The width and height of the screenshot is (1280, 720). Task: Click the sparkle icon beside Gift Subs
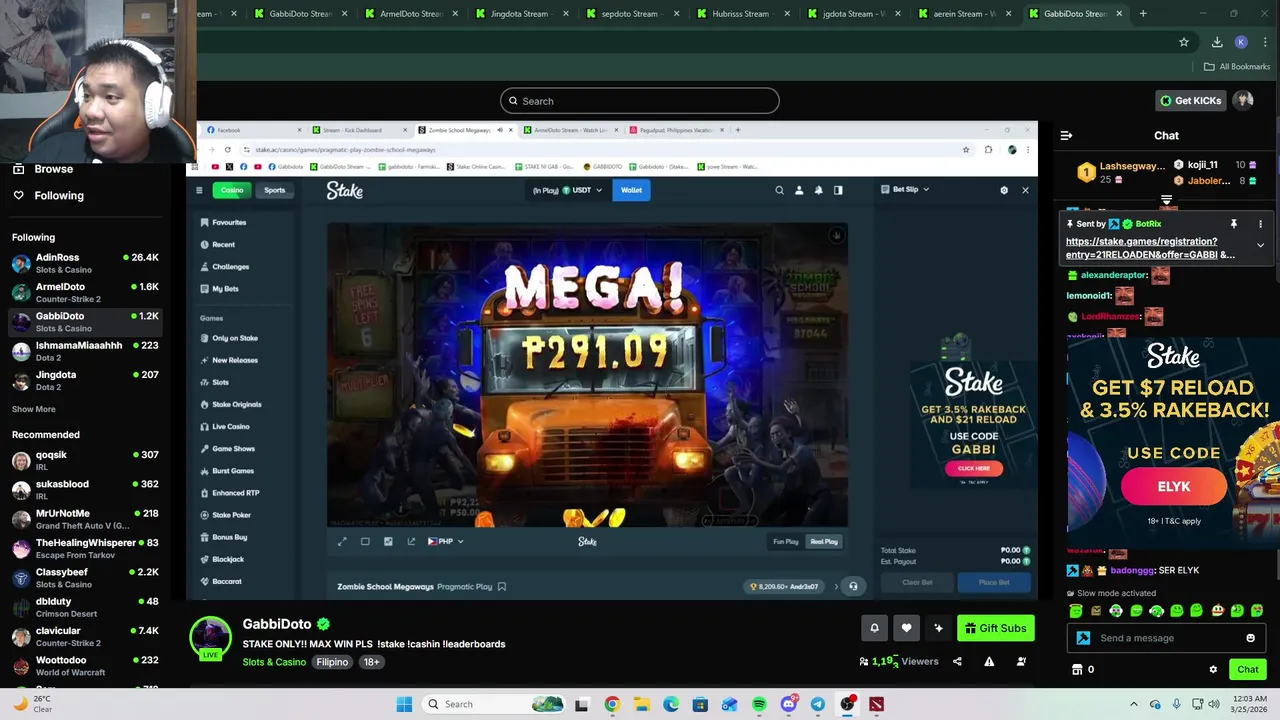click(x=938, y=628)
